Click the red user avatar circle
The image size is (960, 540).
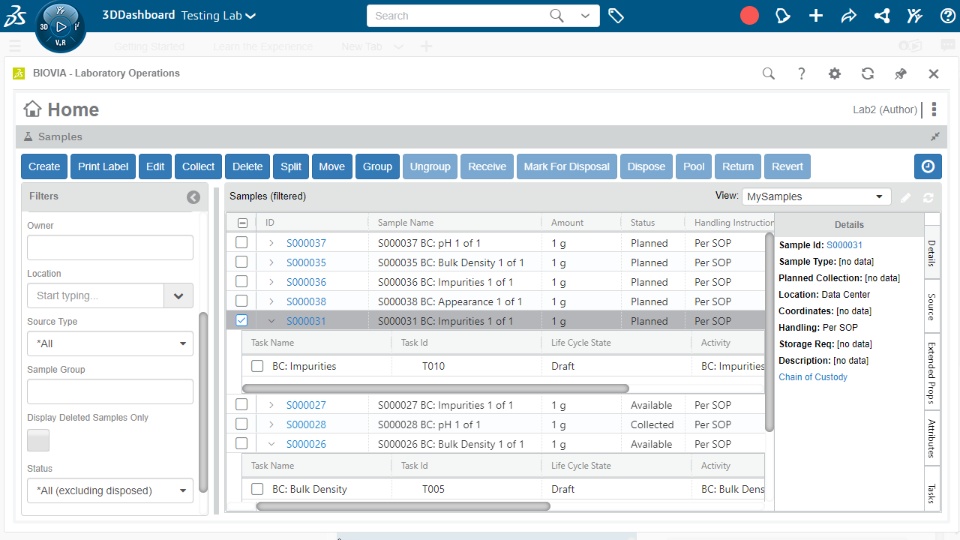click(x=749, y=16)
